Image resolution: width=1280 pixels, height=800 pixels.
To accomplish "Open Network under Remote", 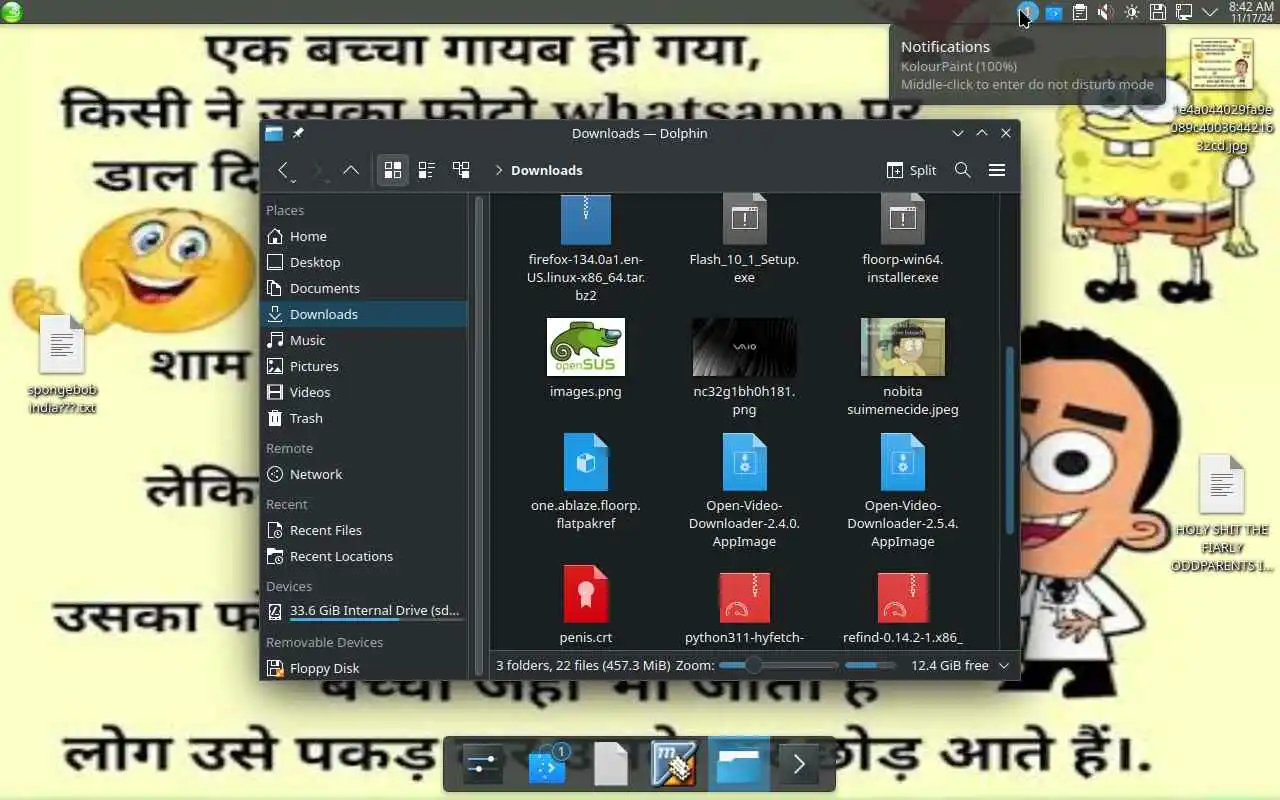I will (363, 474).
